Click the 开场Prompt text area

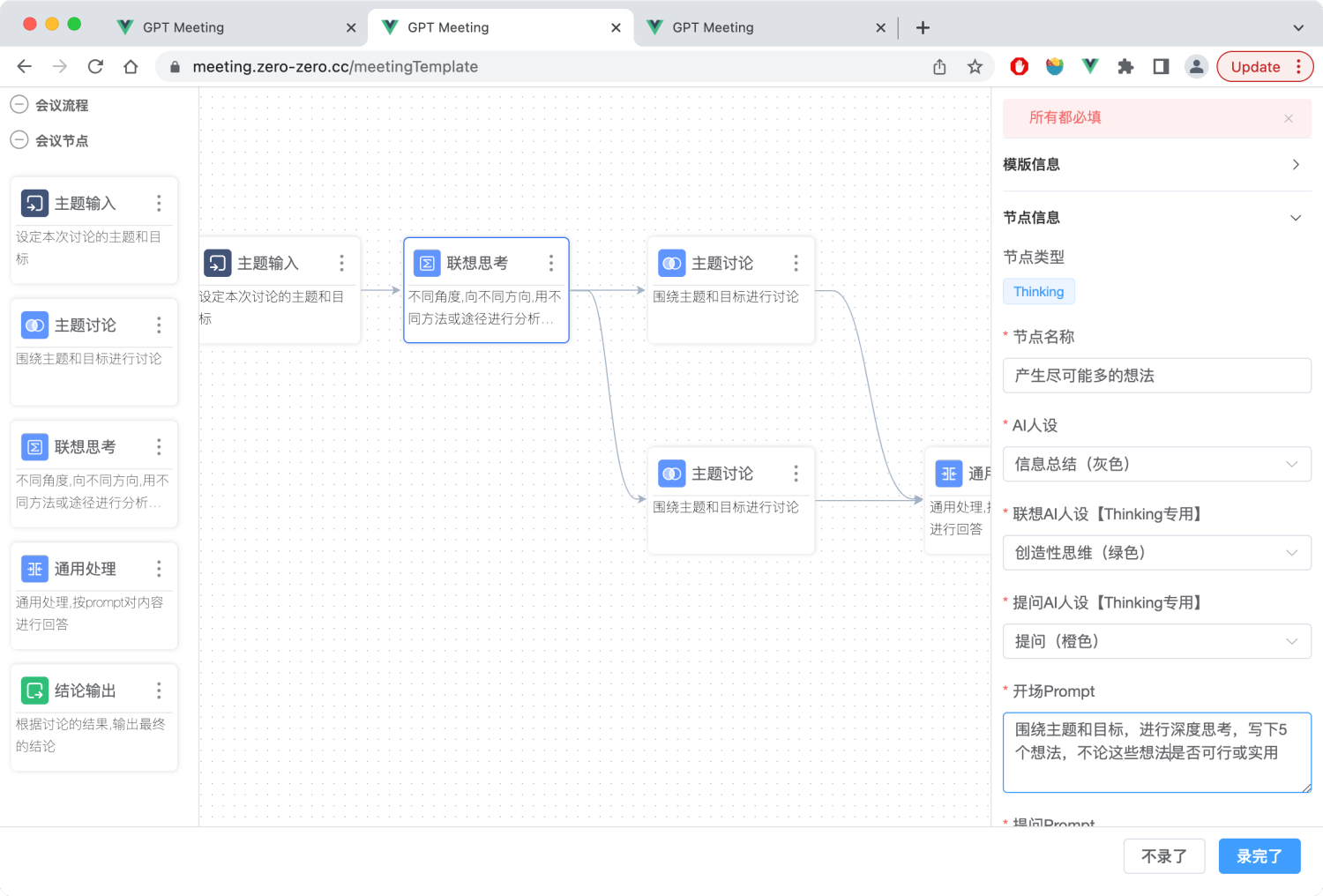click(x=1157, y=752)
